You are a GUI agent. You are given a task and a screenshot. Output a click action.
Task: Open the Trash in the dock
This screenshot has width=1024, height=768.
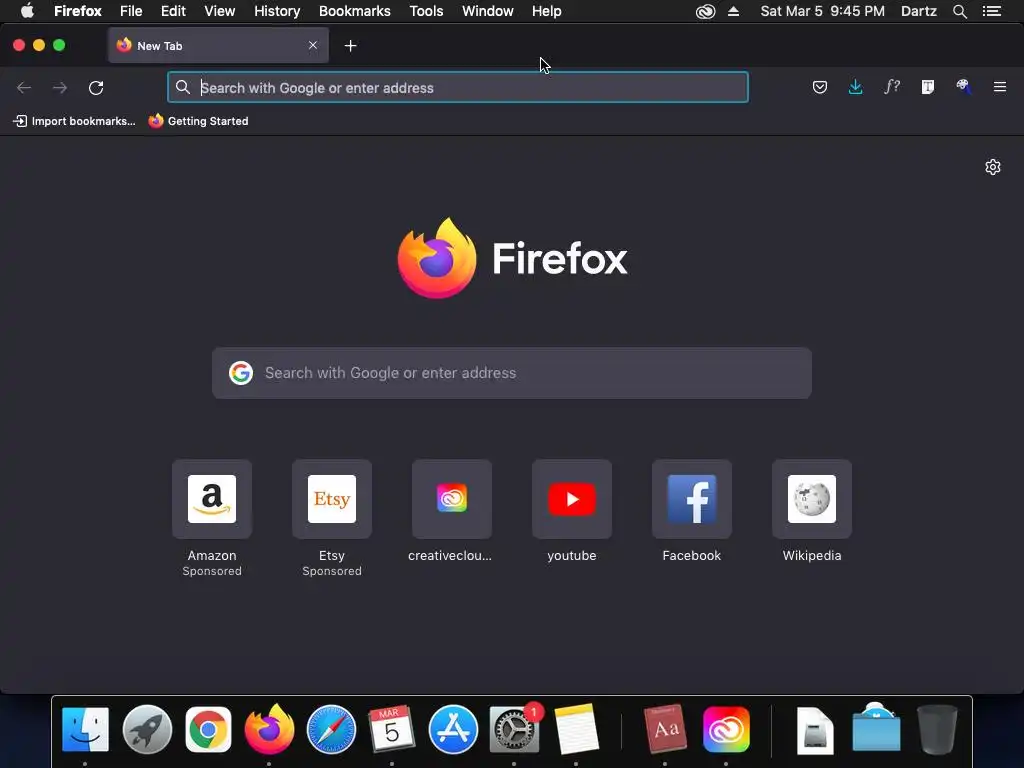[937, 729]
